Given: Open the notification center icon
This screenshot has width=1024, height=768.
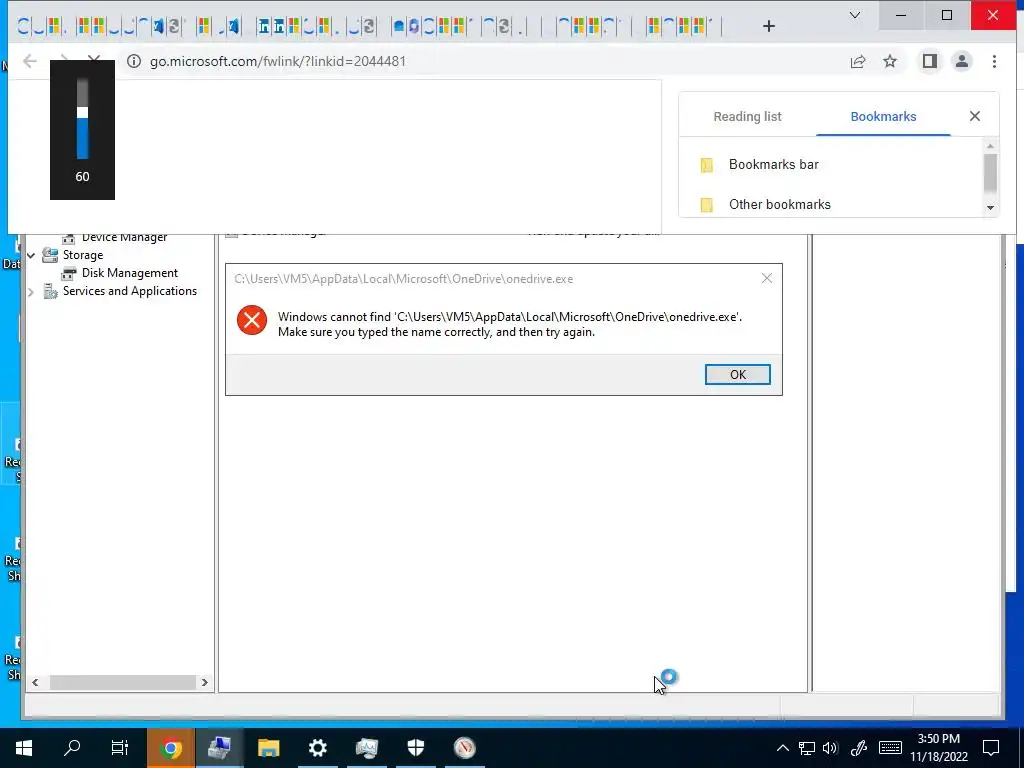Looking at the screenshot, I should (991, 748).
